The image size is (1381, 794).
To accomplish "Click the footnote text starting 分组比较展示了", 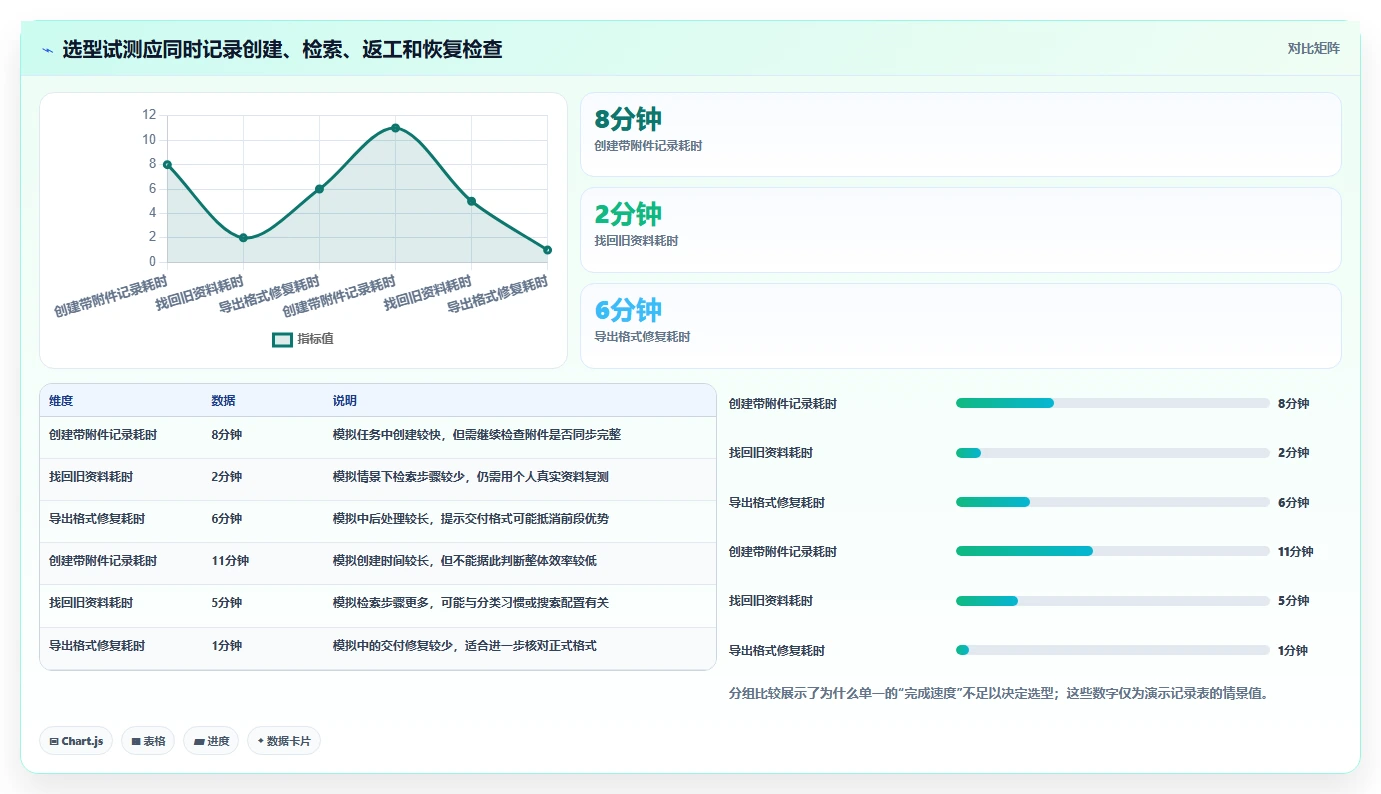I will [x=999, y=693].
